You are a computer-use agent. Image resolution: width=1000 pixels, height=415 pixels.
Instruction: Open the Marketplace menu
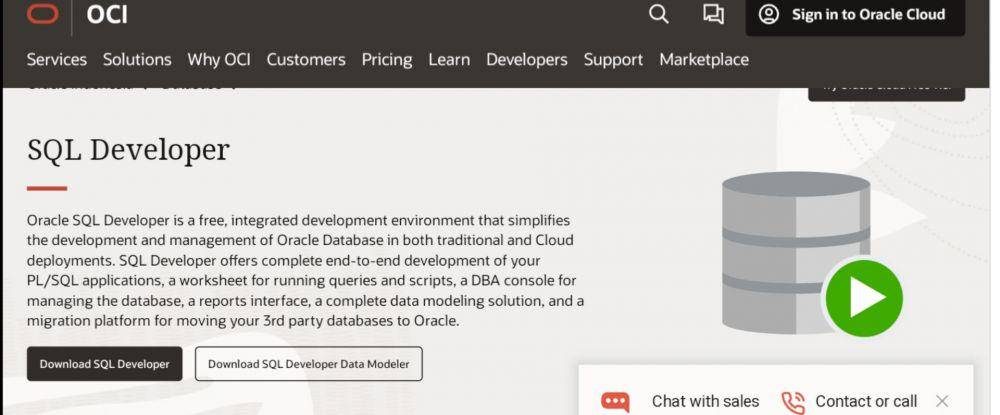point(704,60)
